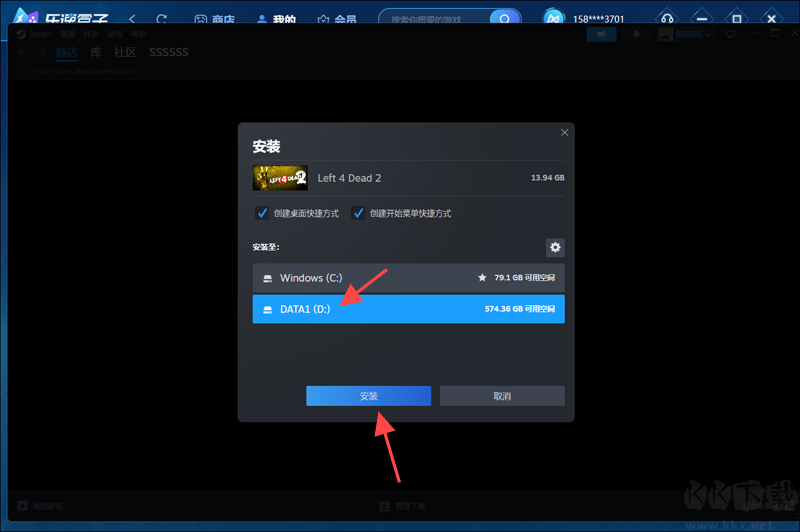
Task: Click the blue search magnifier button
Action: [x=505, y=19]
